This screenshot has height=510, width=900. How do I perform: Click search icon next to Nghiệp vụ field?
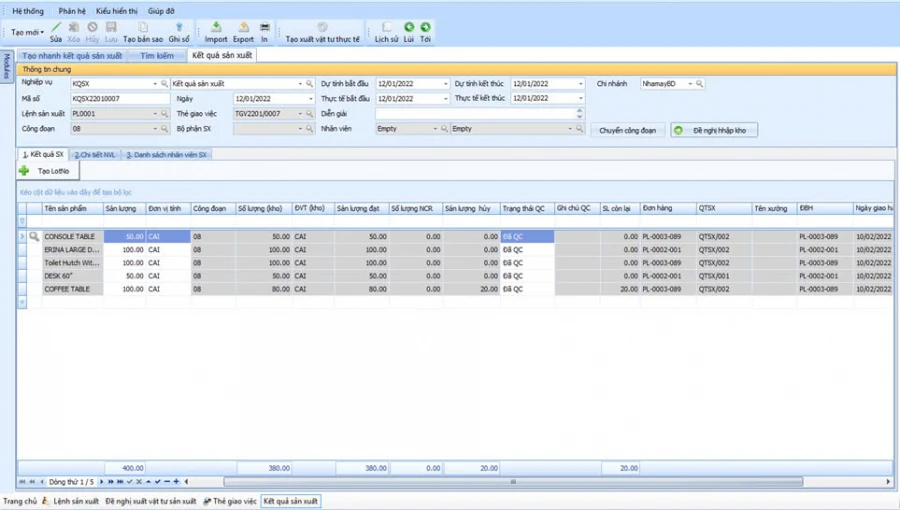coord(164,84)
